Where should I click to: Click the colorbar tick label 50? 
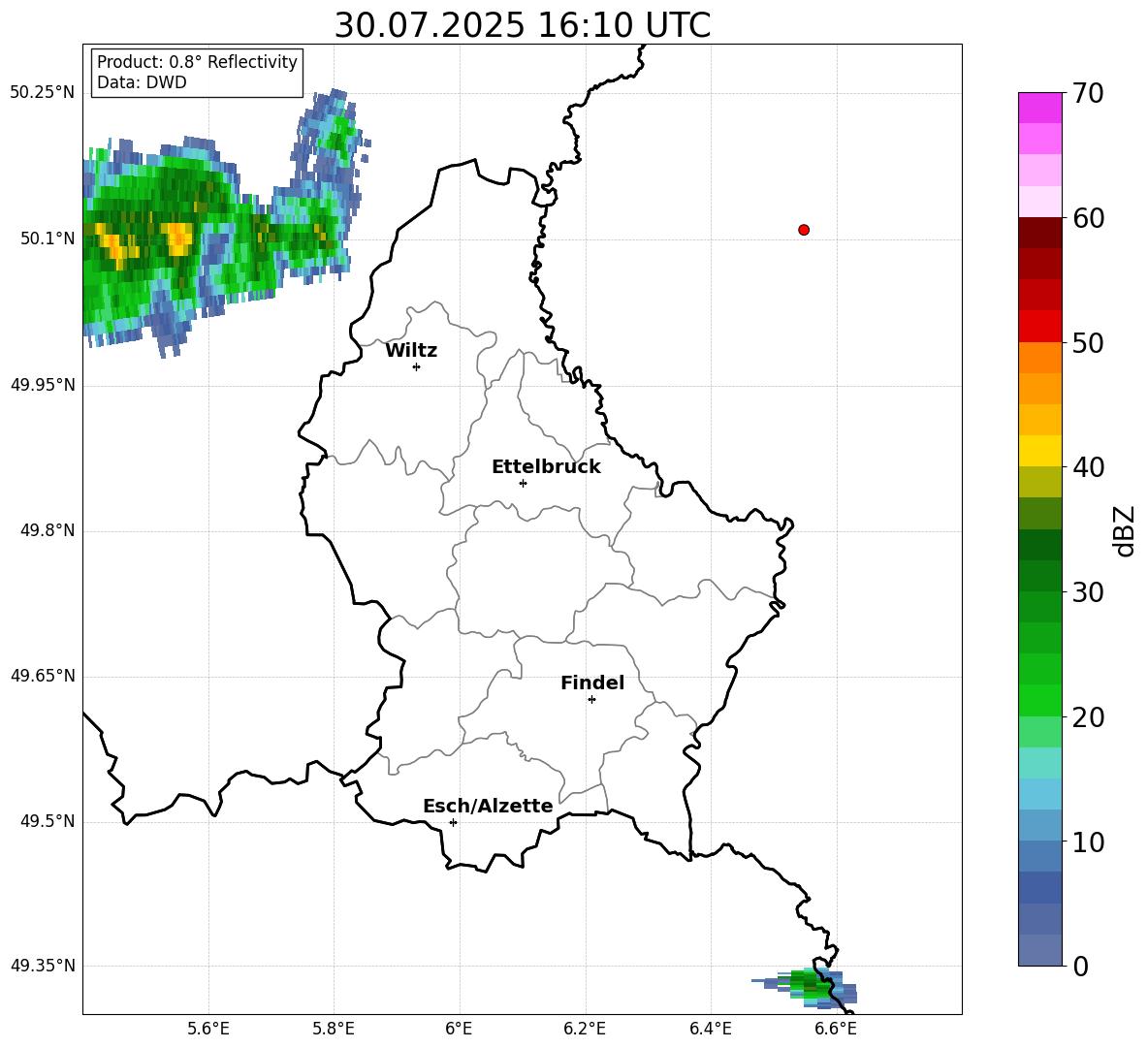1088,343
